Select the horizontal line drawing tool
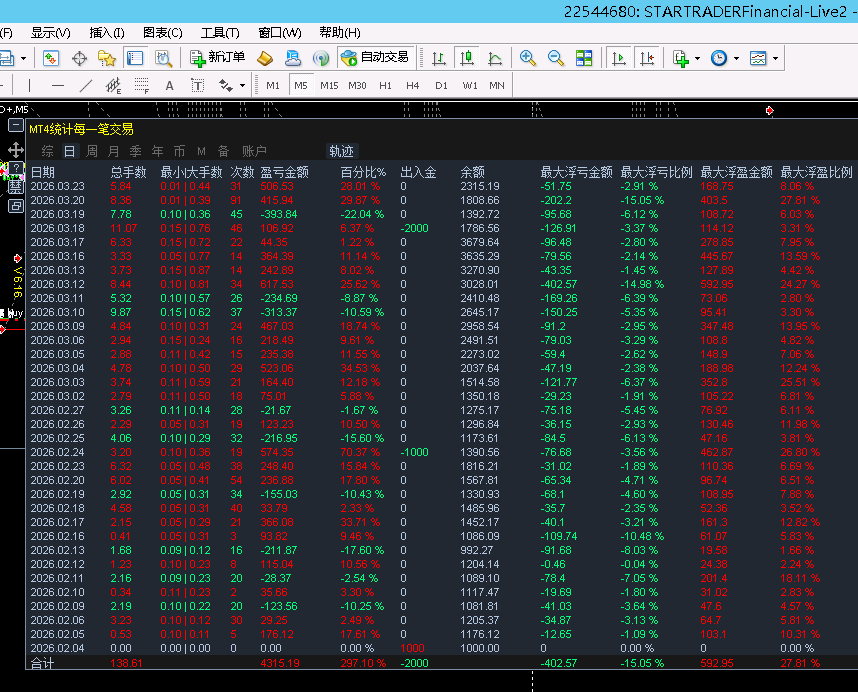Viewport: 858px width, 692px height. tap(57, 85)
